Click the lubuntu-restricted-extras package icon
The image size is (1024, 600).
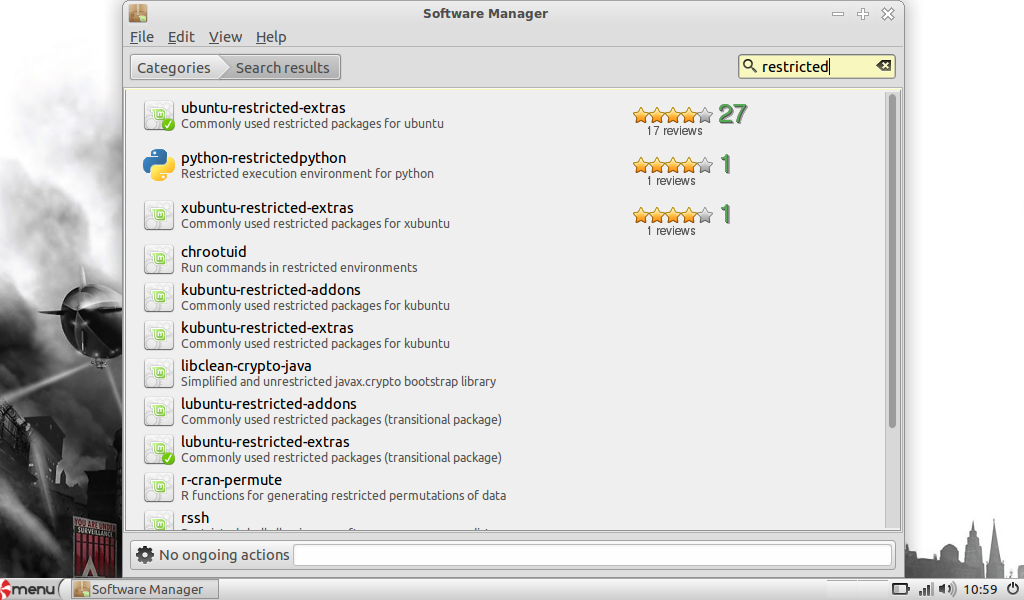pos(159,449)
